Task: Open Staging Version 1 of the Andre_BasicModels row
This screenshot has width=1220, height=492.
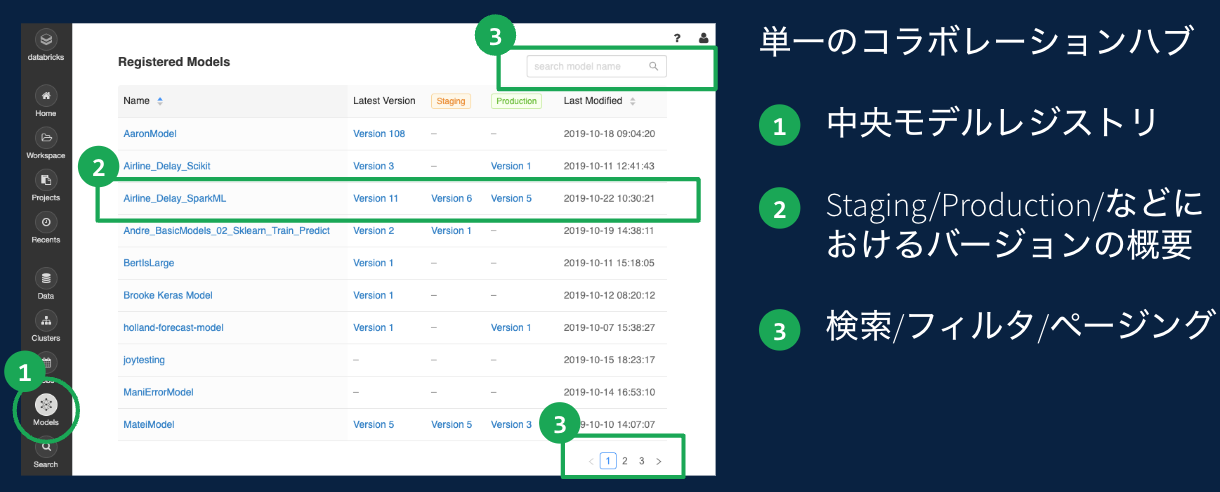Action: [451, 230]
